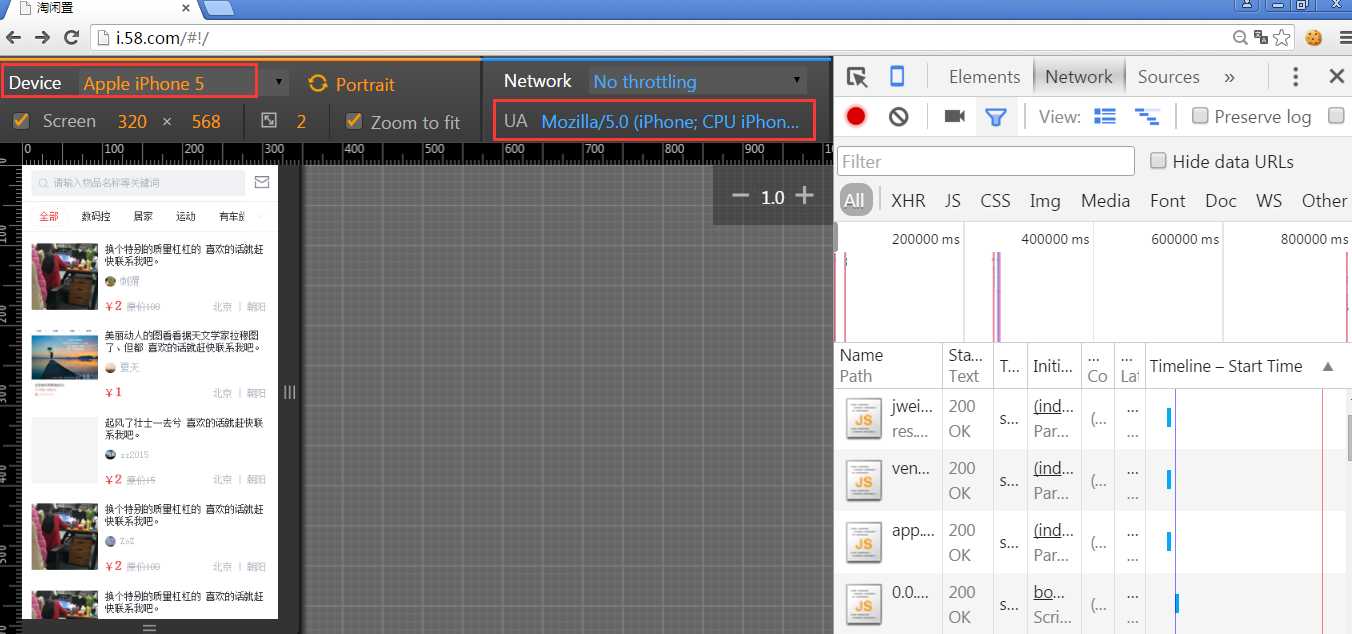The width and height of the screenshot is (1352, 634).
Task: Filter requests by Media
Action: tap(1105, 200)
